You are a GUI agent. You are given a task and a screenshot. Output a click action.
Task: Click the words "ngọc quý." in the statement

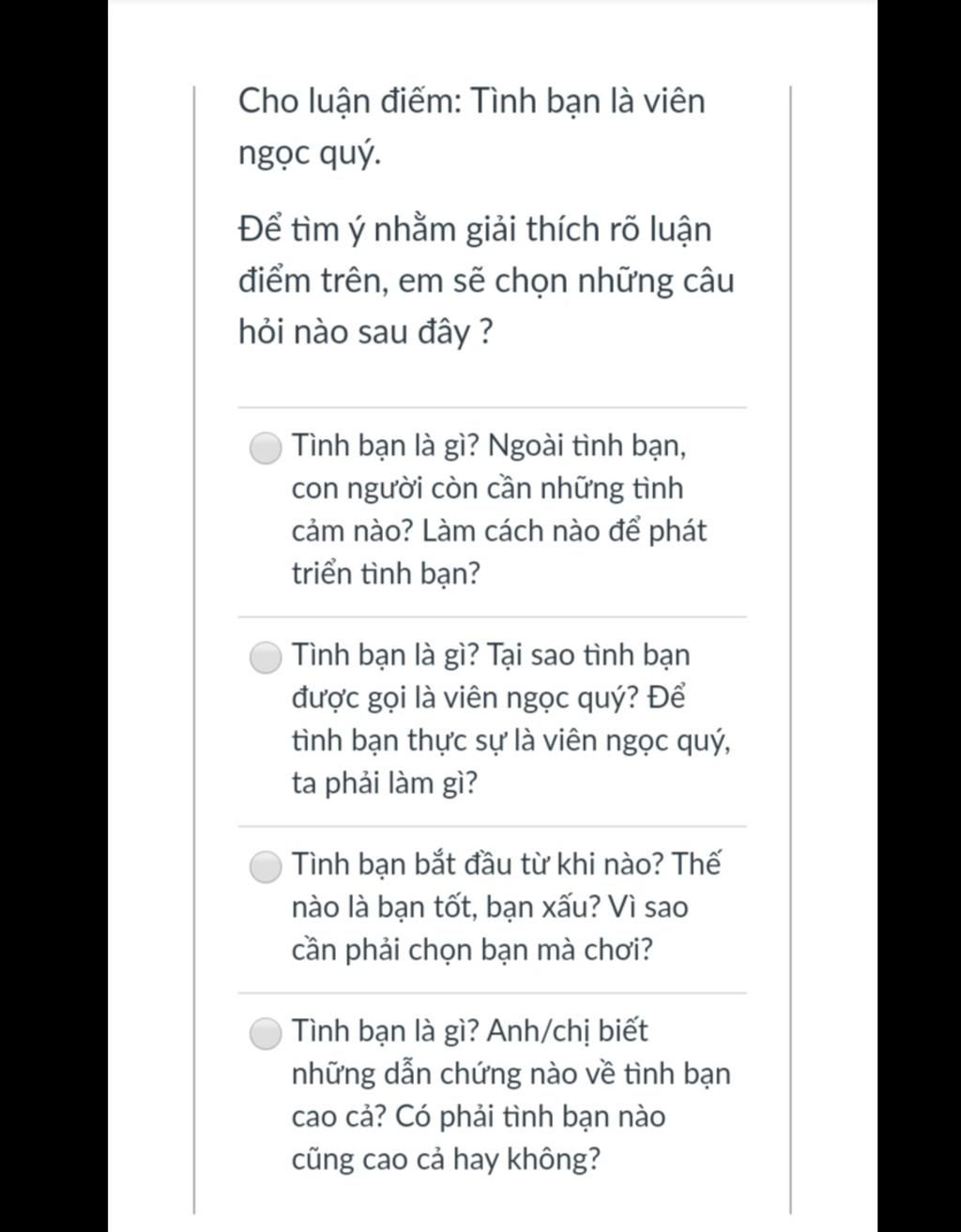coord(310,153)
